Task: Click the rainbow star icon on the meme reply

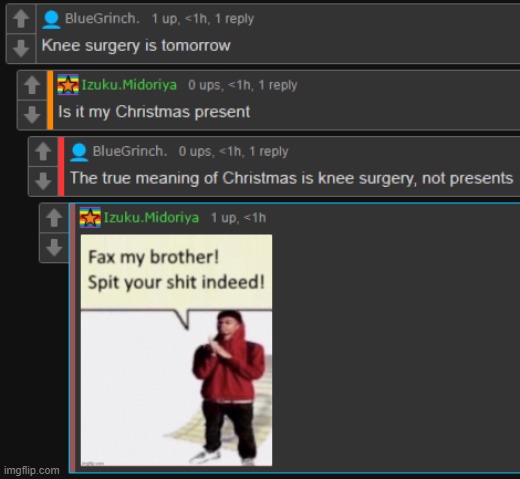Action: [90, 217]
